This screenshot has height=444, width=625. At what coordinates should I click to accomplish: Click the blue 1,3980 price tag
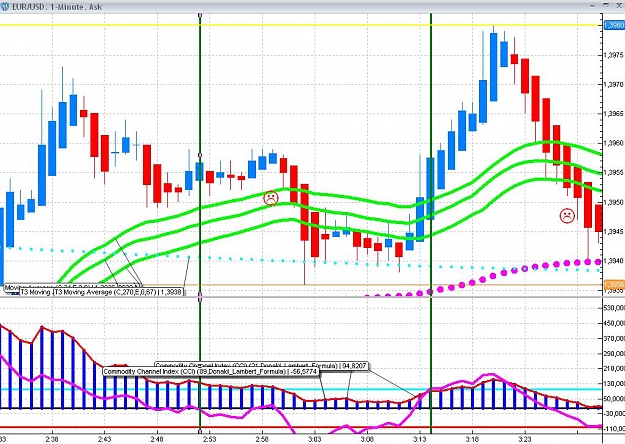click(x=614, y=25)
